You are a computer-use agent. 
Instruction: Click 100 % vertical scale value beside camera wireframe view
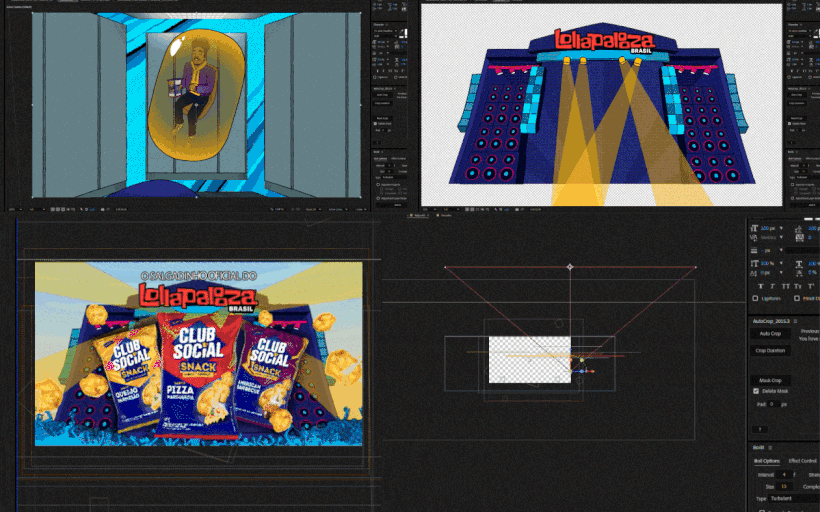click(x=768, y=264)
